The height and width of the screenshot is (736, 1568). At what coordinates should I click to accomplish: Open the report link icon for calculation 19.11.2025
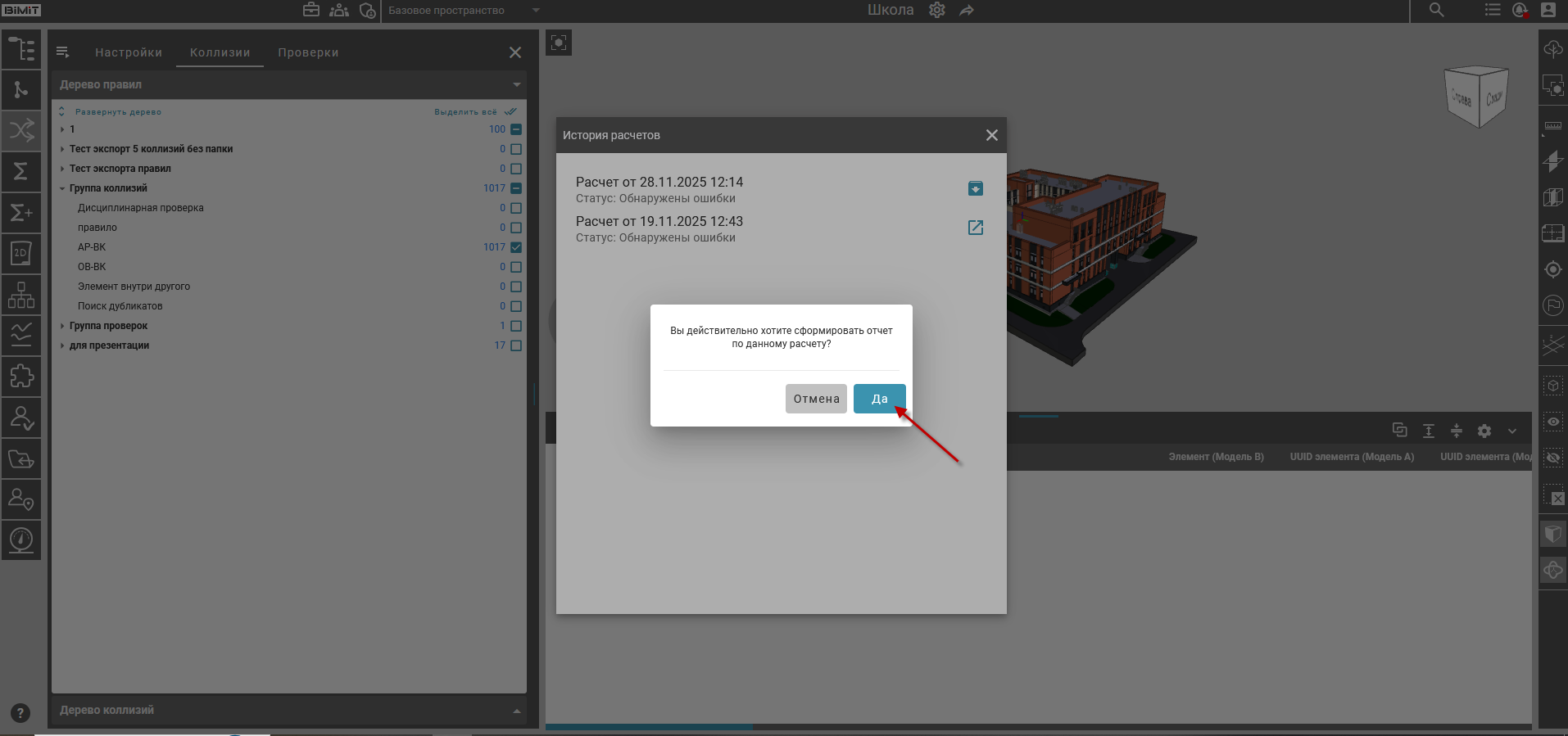click(975, 228)
